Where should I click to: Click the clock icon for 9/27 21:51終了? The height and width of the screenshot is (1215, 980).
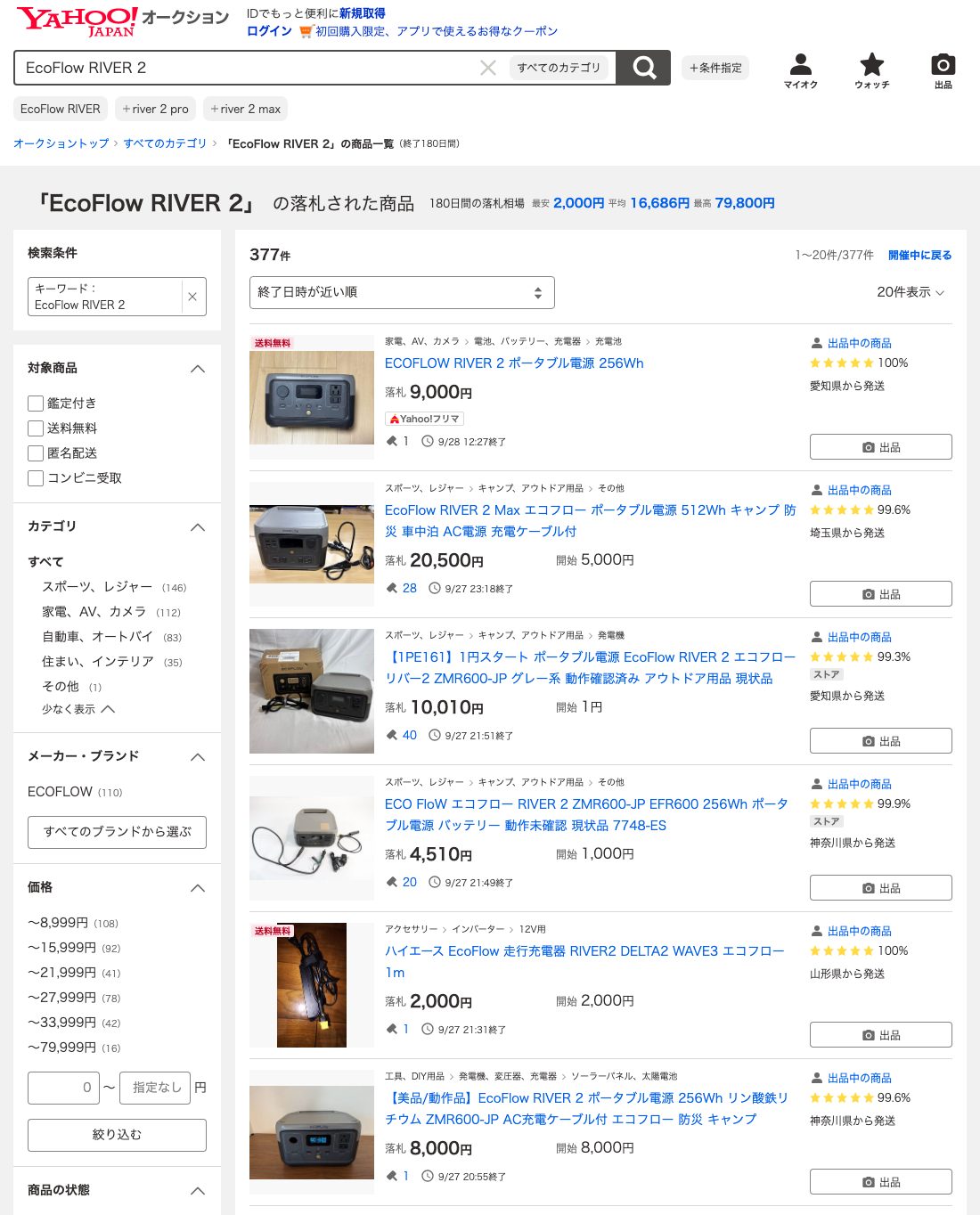point(435,735)
